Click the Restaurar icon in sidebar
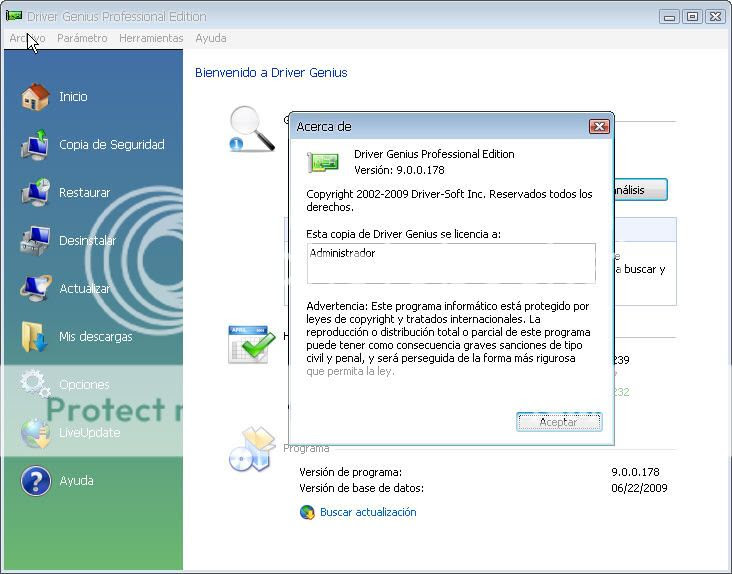The height and width of the screenshot is (574, 732). click(x=35, y=192)
